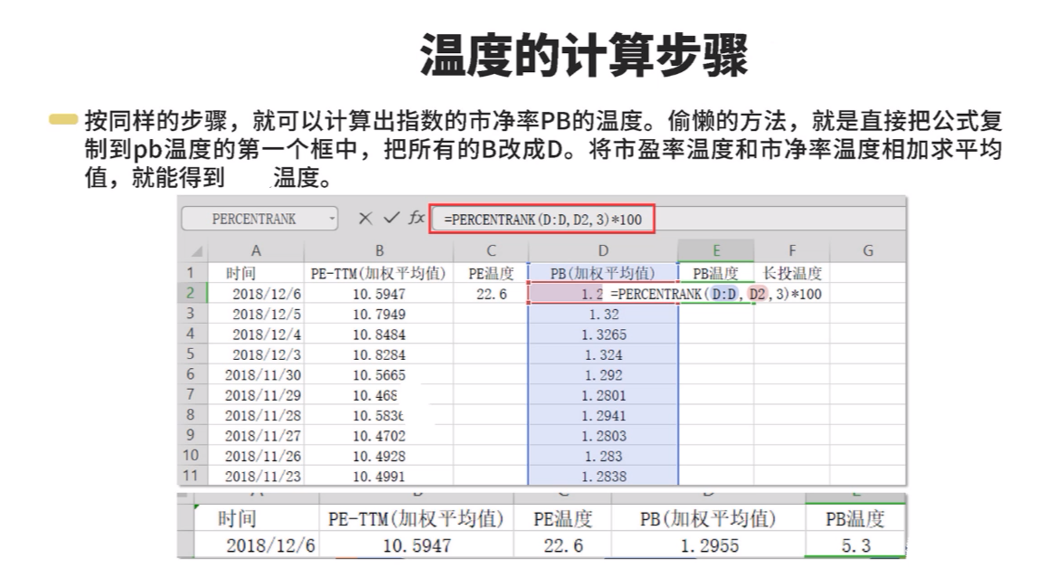This screenshot has width=1044, height=576.
Task: Click cell with value 10.4702
Action: coord(379,435)
